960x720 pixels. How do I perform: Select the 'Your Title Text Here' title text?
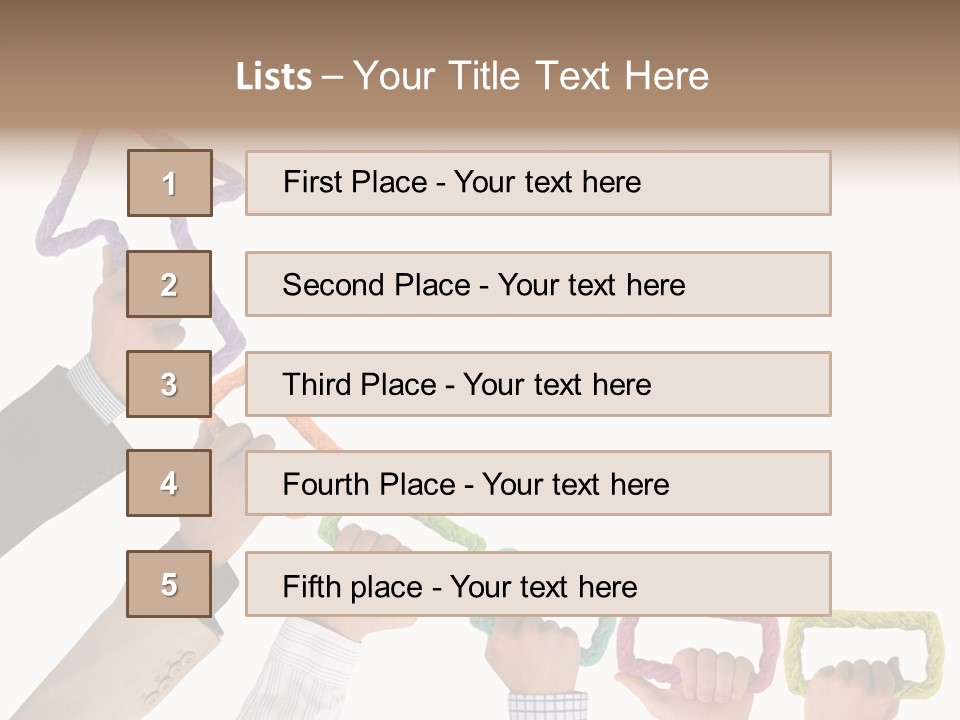(531, 76)
